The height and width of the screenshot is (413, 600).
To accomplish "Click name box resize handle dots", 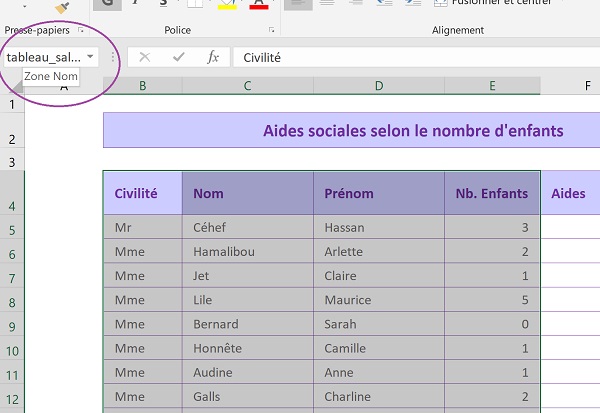I will tap(112, 57).
